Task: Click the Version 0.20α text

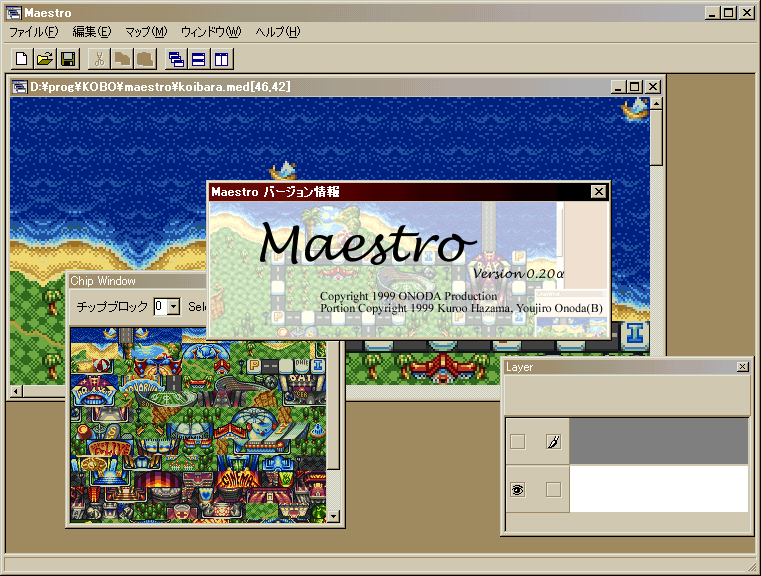Action: (518, 274)
